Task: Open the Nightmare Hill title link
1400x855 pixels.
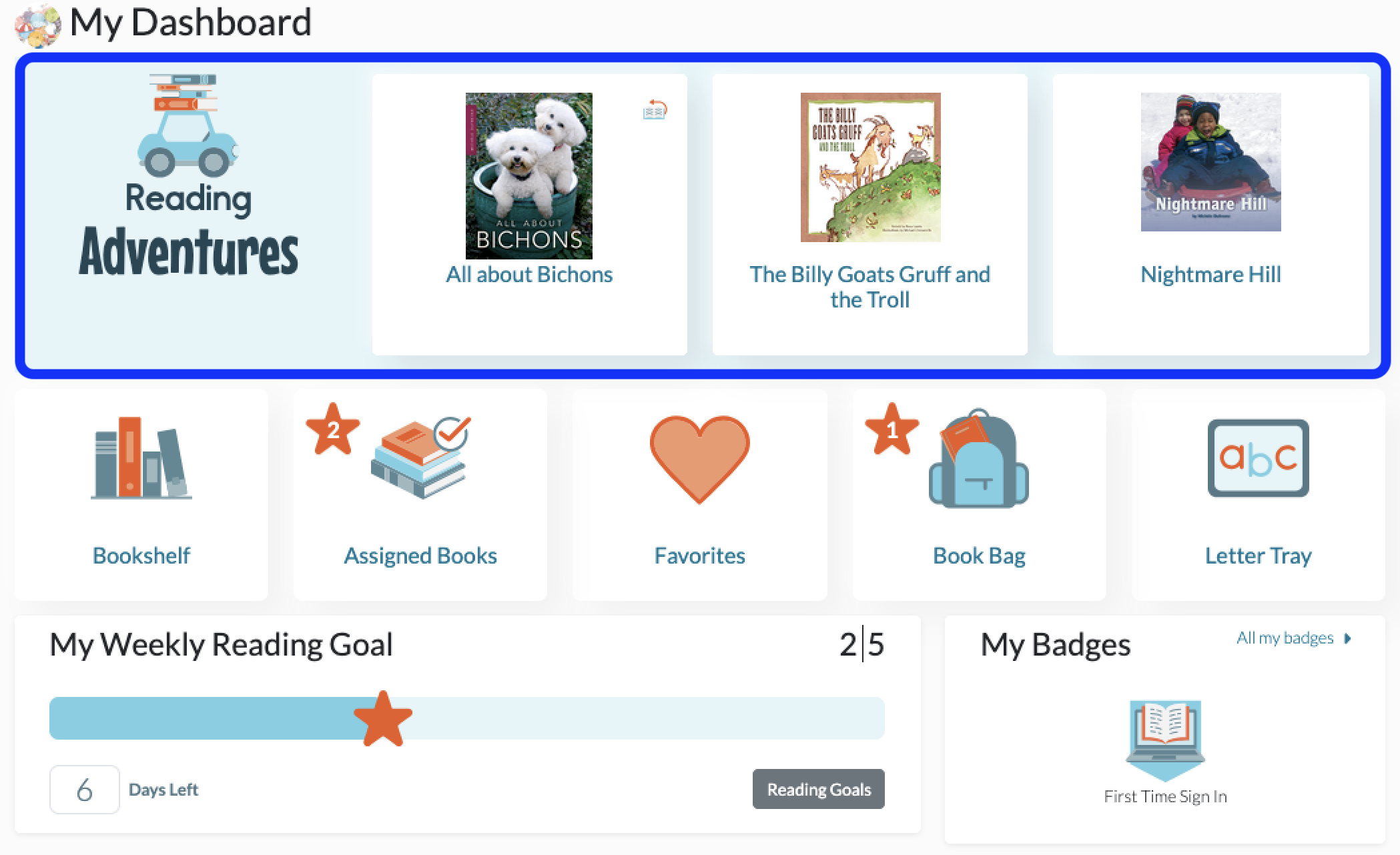Action: (1210, 274)
